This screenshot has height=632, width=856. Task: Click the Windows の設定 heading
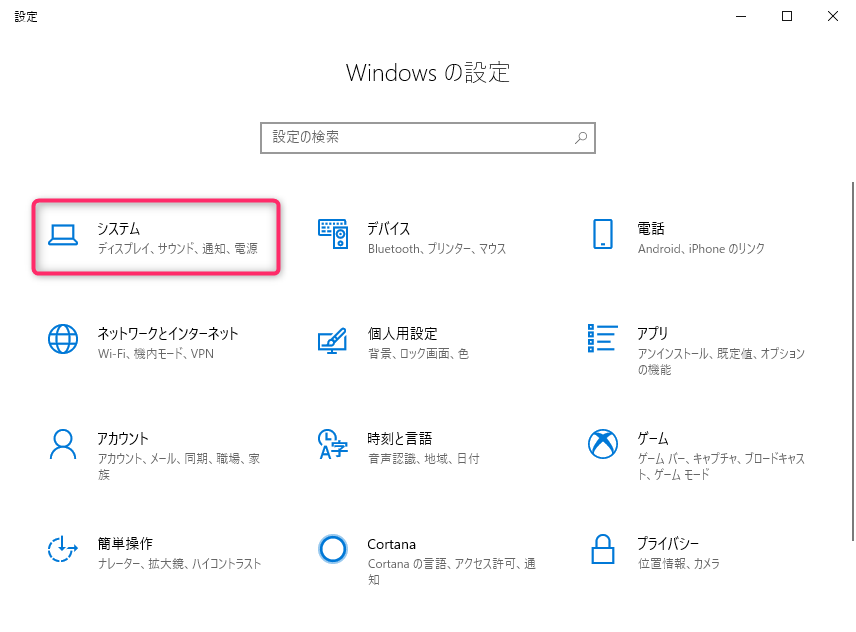click(427, 73)
